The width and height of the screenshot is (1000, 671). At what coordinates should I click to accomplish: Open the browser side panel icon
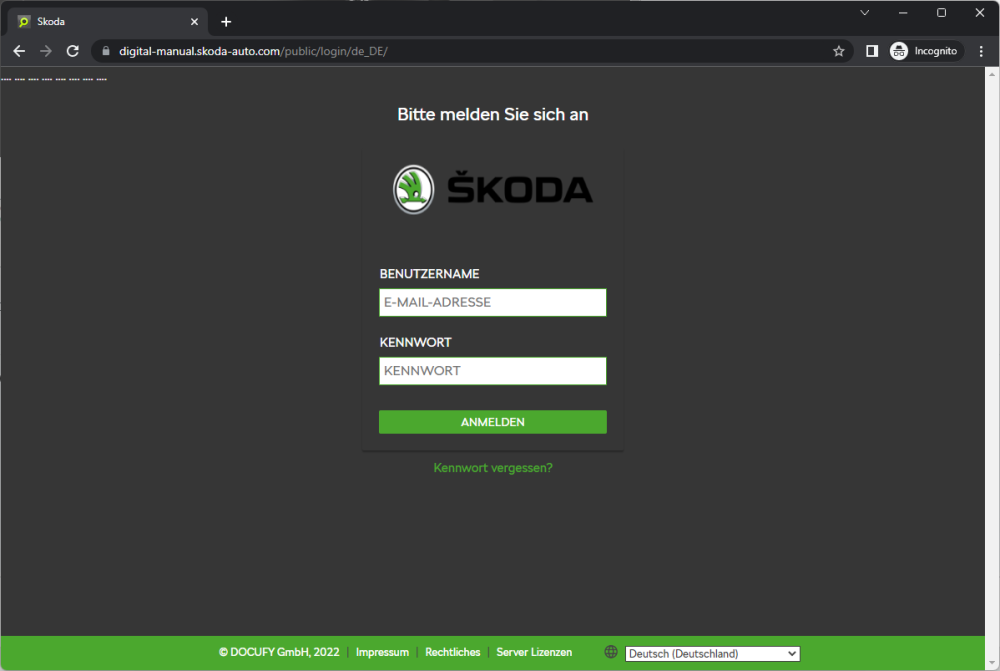click(872, 51)
